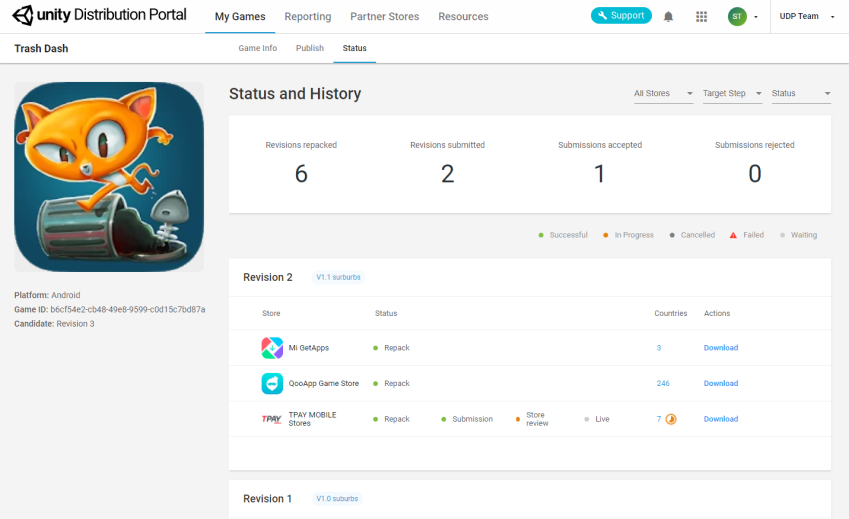Switch to the Publish tab

pos(310,48)
